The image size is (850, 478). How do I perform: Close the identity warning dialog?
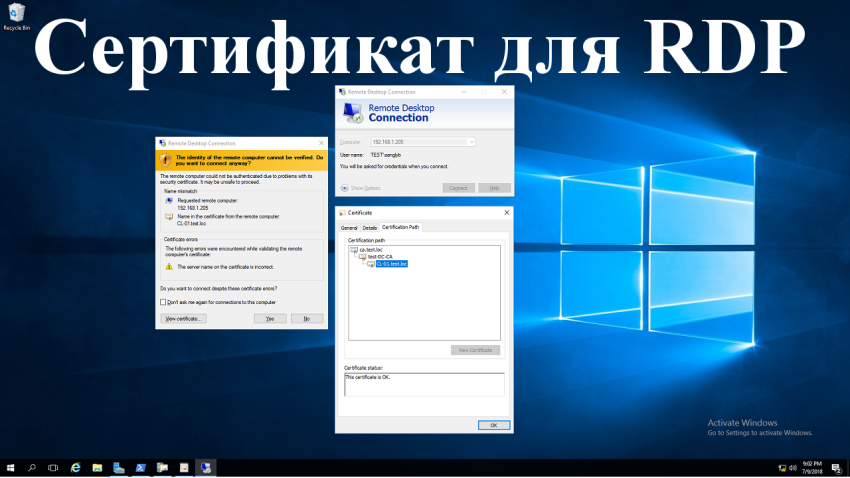[x=321, y=143]
